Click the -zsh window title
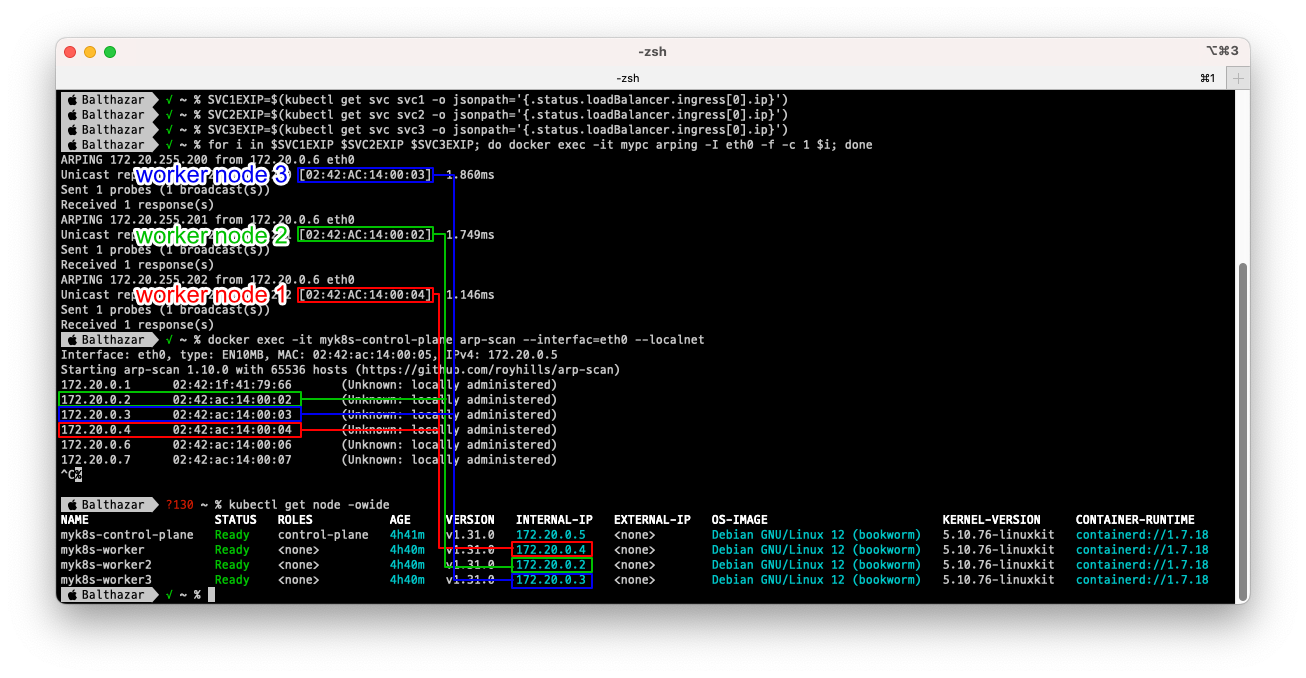The height and width of the screenshot is (678, 1306). (652, 52)
